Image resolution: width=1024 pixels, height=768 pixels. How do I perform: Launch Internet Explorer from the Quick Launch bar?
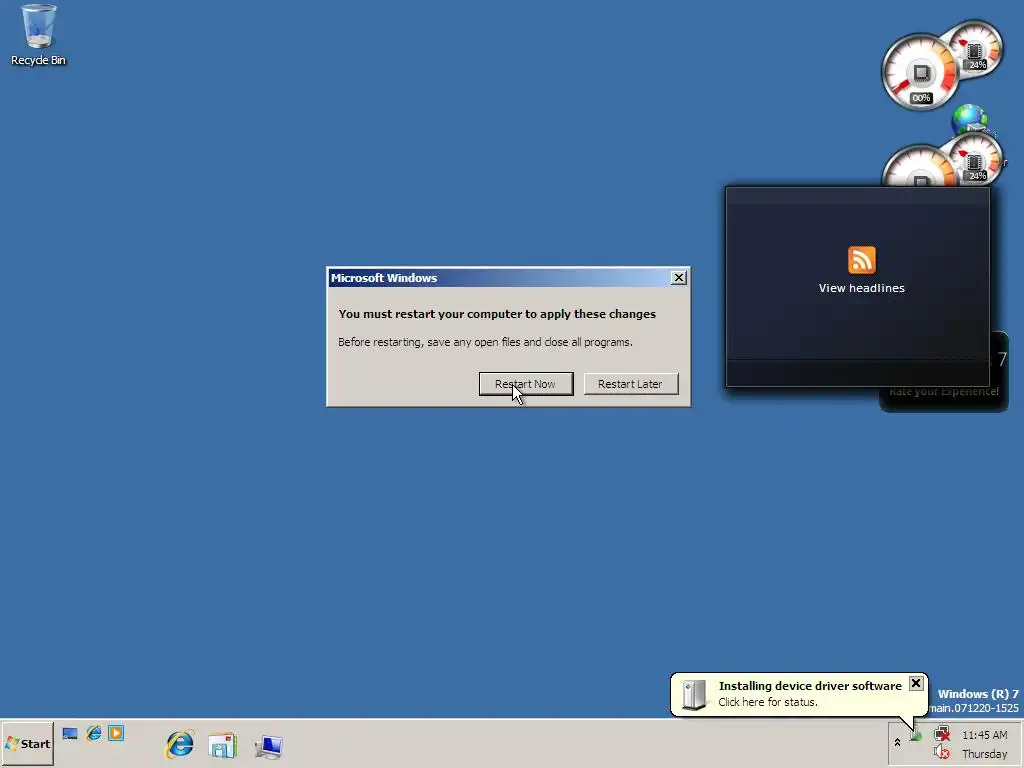pos(93,733)
